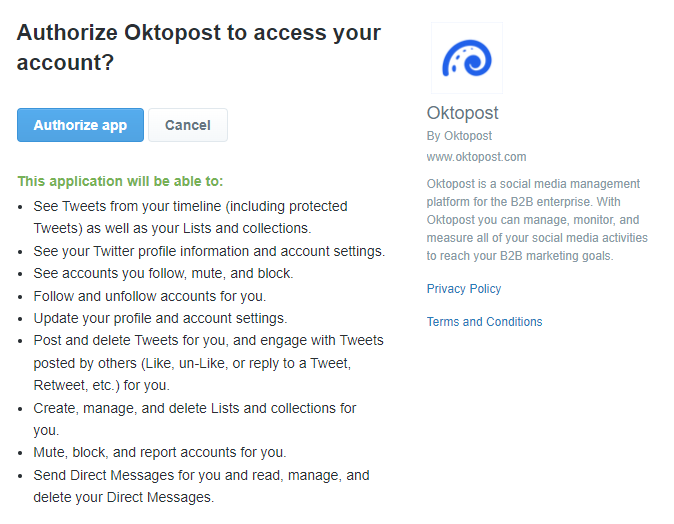The width and height of the screenshot is (674, 524).
Task: Click the Oktopost description paragraph
Action: pos(537,220)
